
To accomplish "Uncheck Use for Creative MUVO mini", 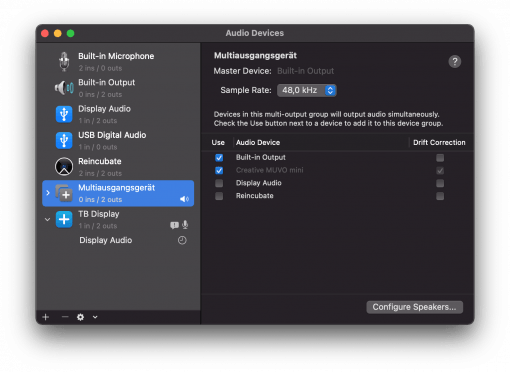I will click(219, 171).
